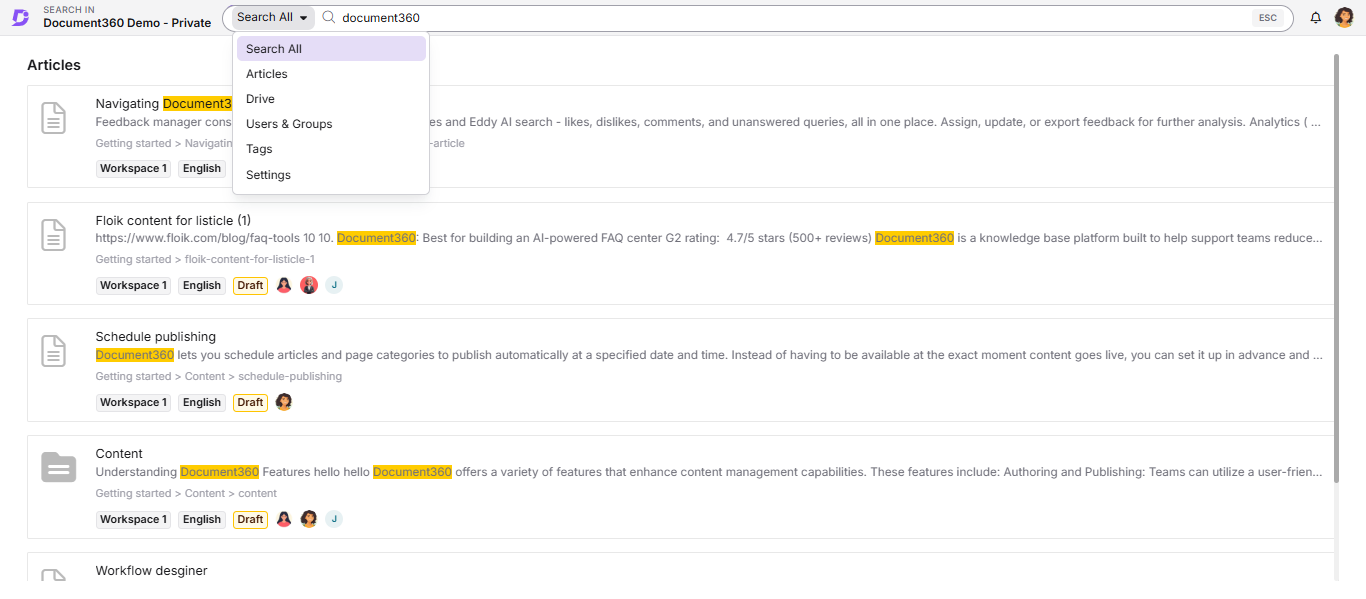This screenshot has height=599, width=1366.
Task: Click the ESC button to close search
Action: coord(1268,18)
